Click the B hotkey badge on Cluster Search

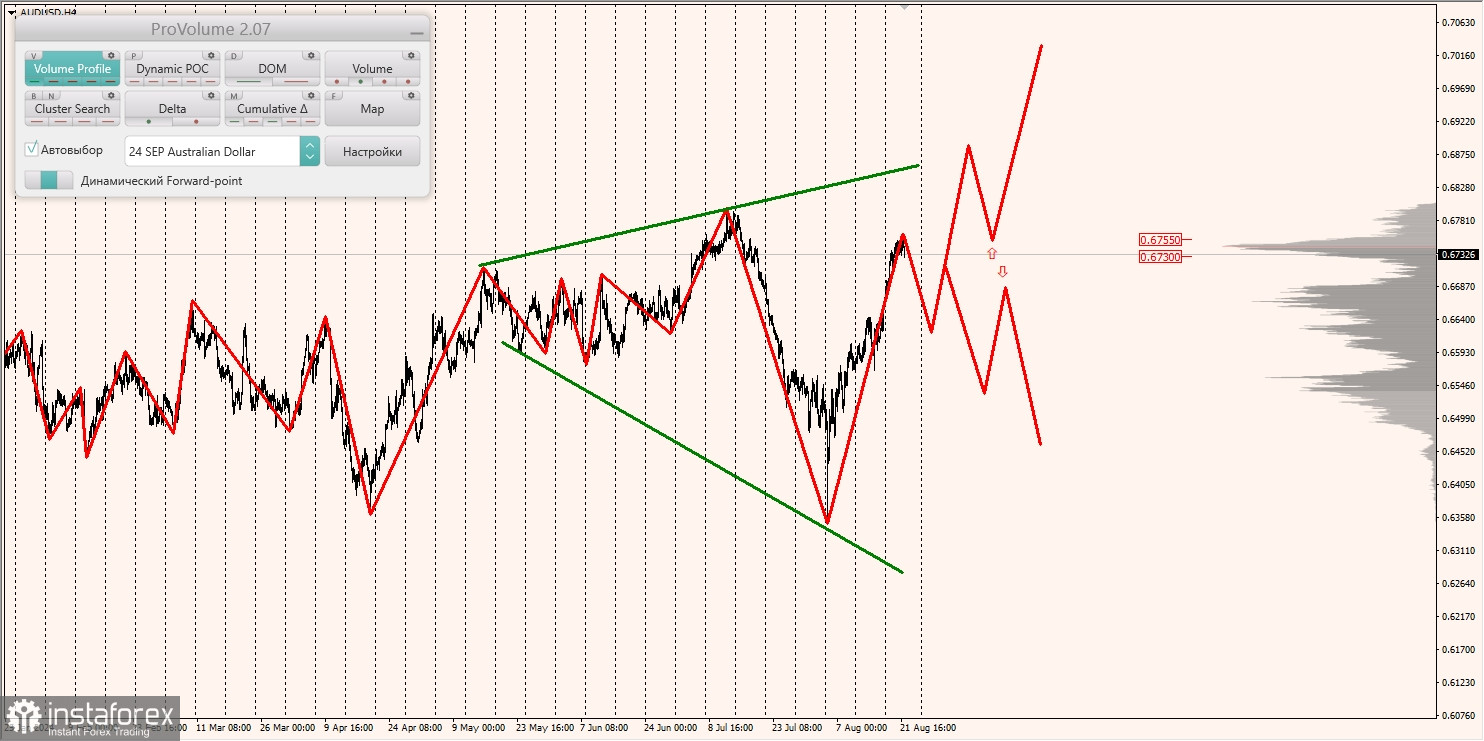pos(34,96)
